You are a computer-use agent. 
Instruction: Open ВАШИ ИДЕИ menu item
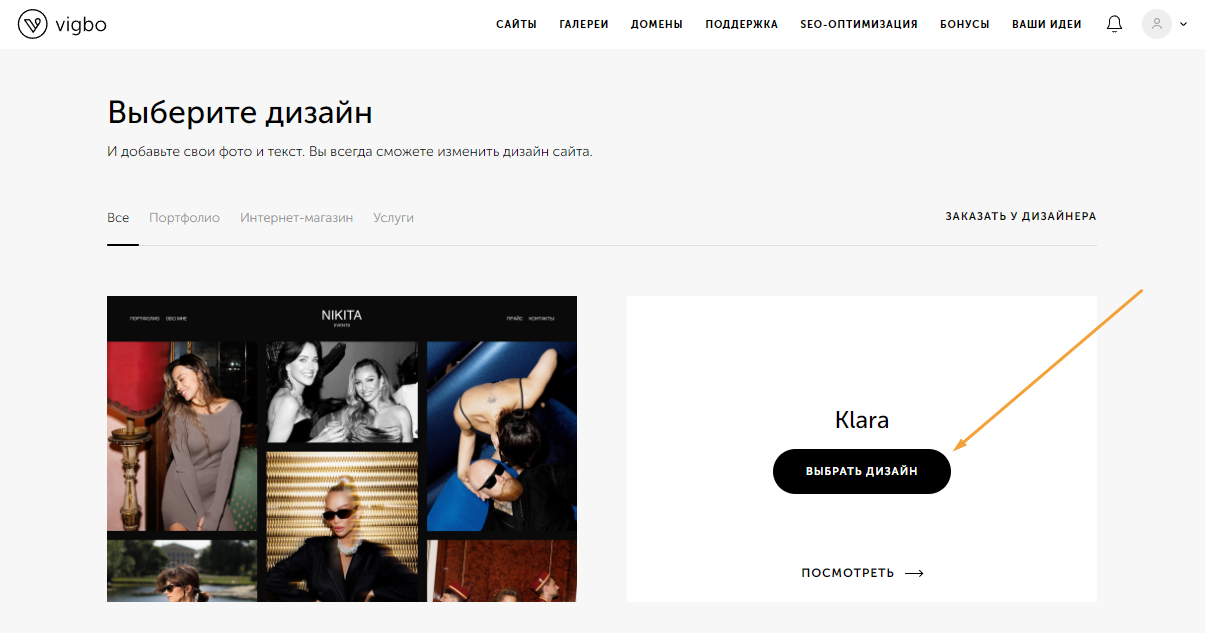pos(1047,24)
